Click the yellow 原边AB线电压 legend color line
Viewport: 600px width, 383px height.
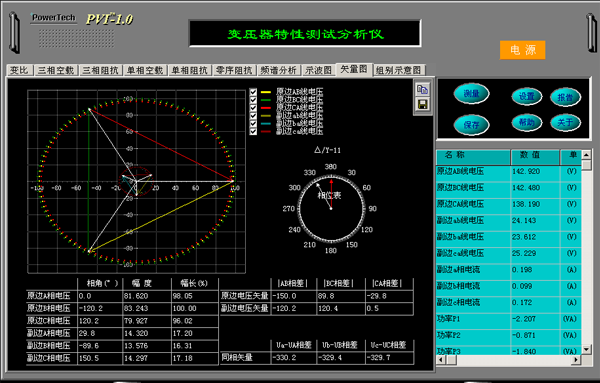click(266, 92)
